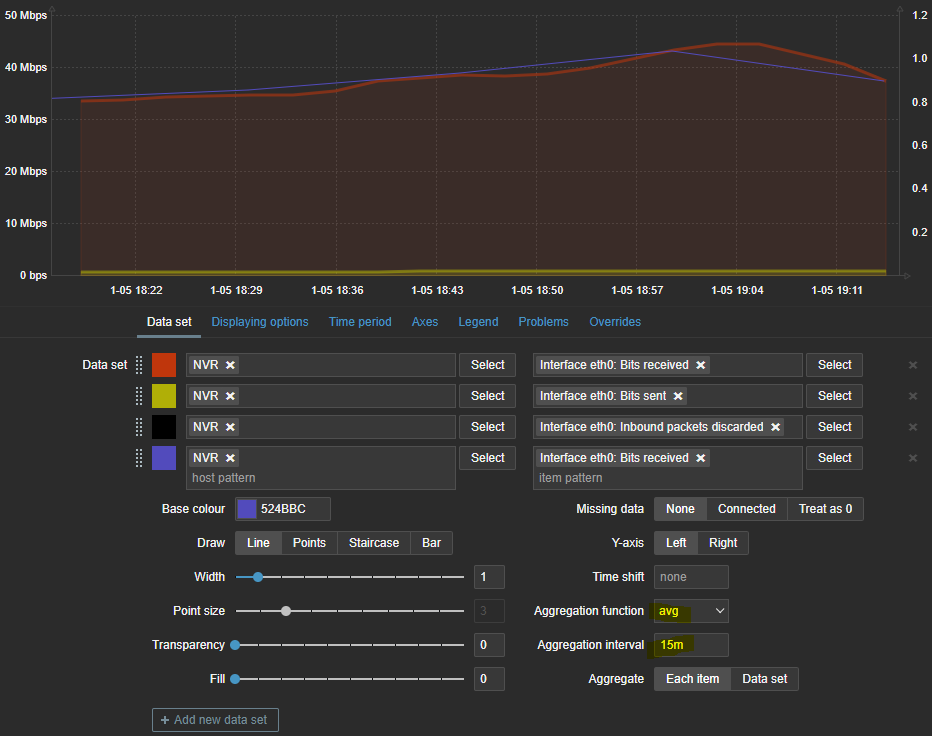Image resolution: width=932 pixels, height=736 pixels.
Task: Delete the black data set row
Action: (x=912, y=427)
